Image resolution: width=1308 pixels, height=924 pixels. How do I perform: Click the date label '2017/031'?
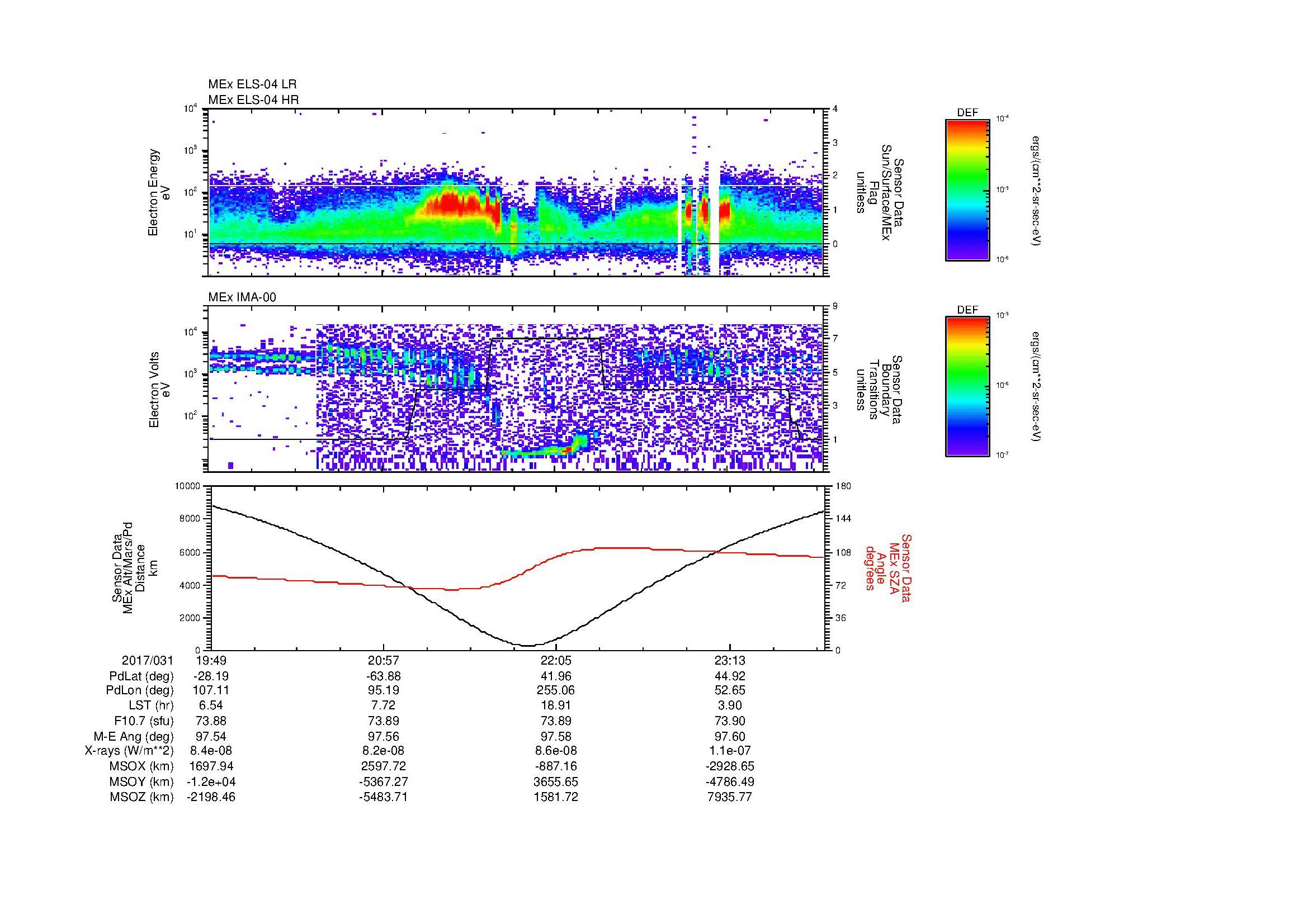(148, 661)
